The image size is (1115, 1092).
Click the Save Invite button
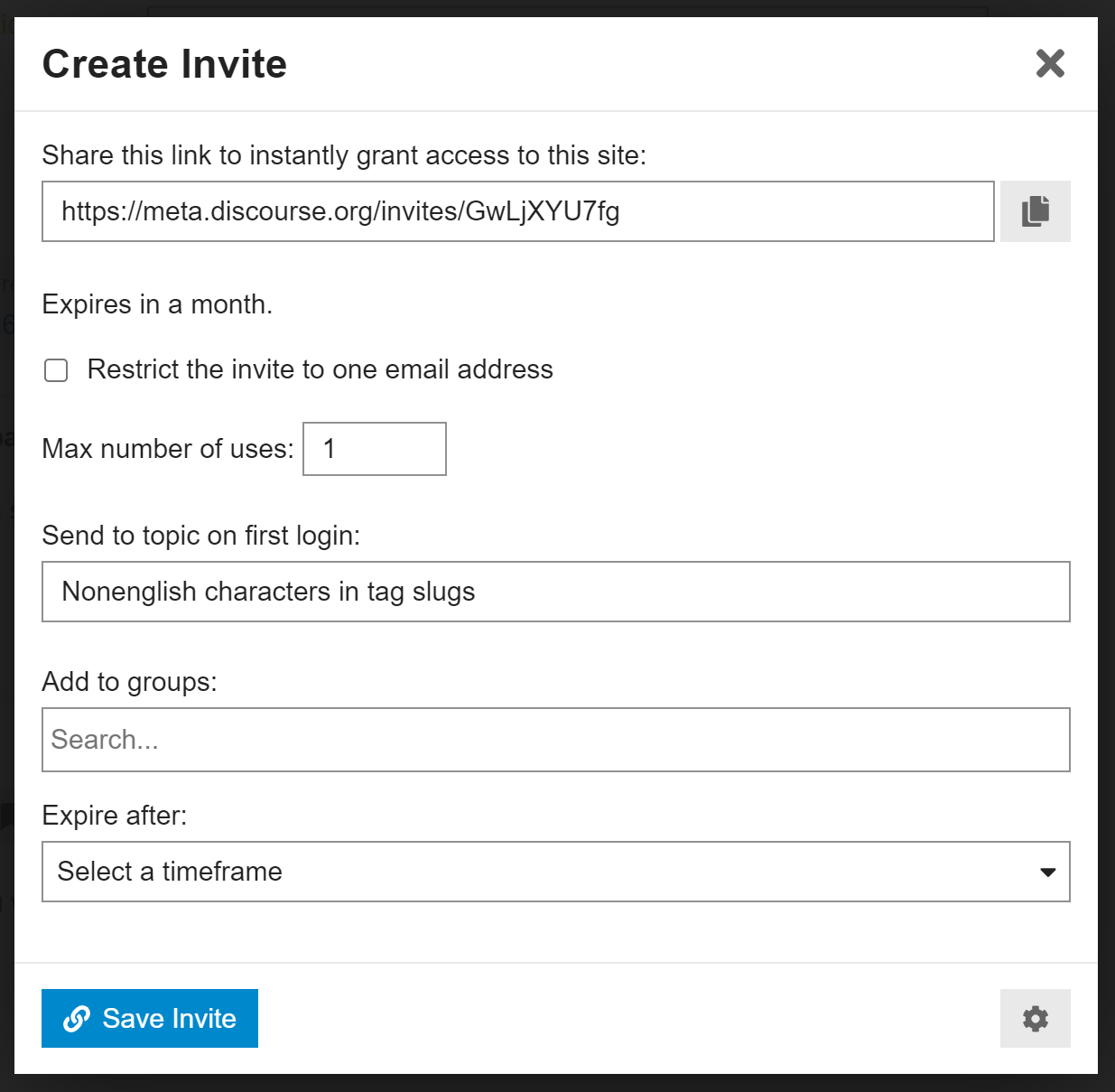(x=149, y=1018)
